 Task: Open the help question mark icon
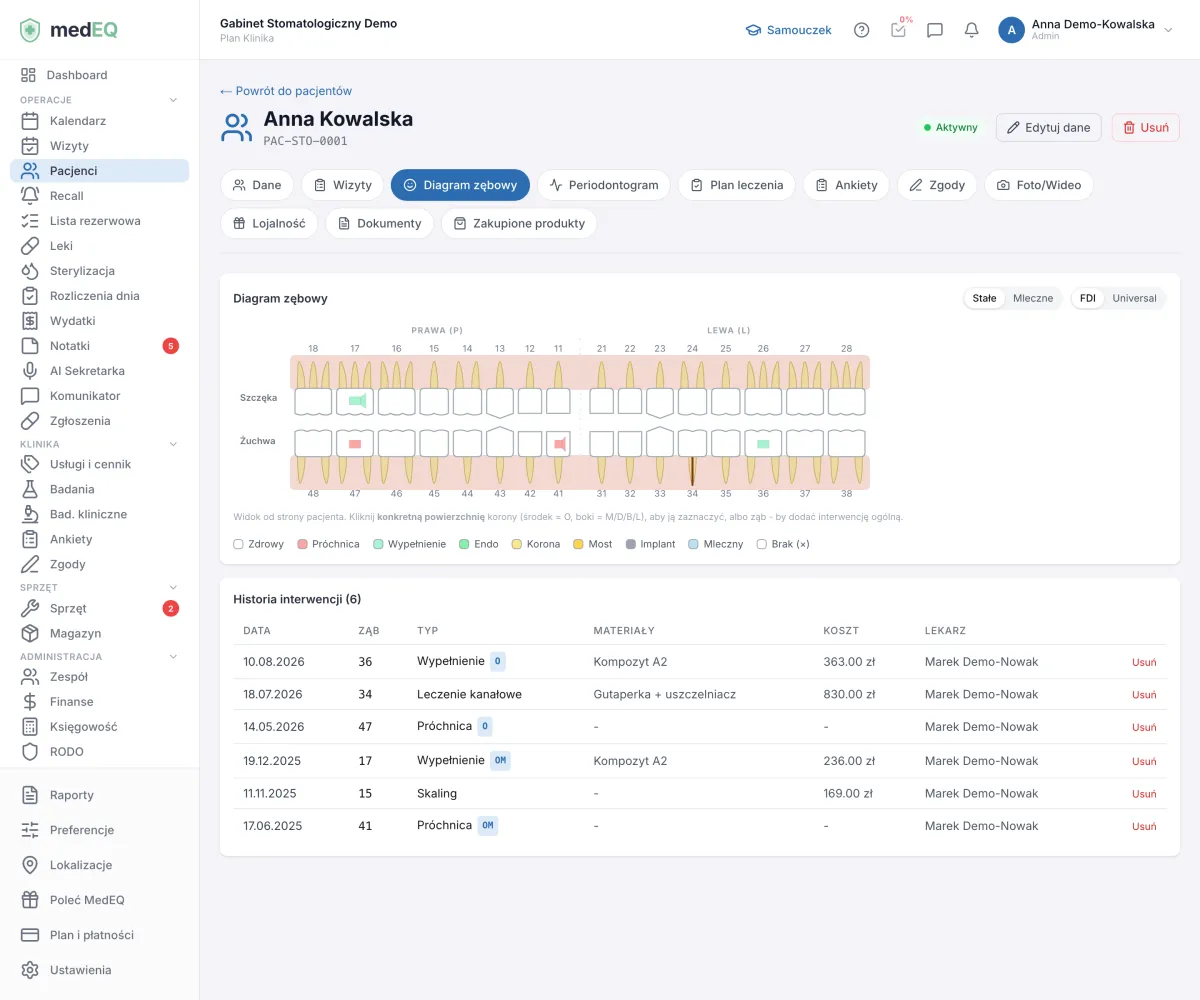(861, 30)
